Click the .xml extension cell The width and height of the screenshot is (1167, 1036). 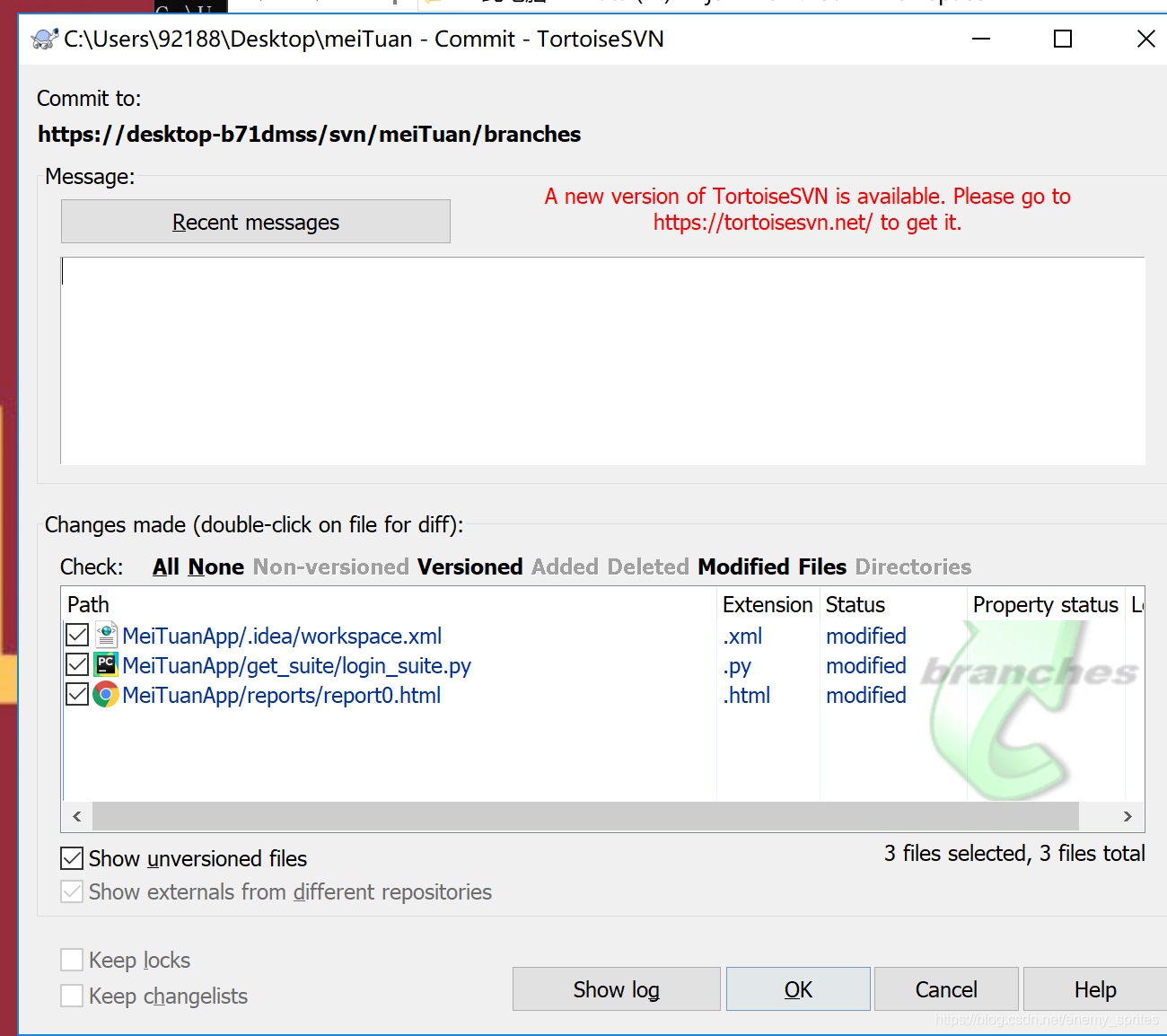742,636
